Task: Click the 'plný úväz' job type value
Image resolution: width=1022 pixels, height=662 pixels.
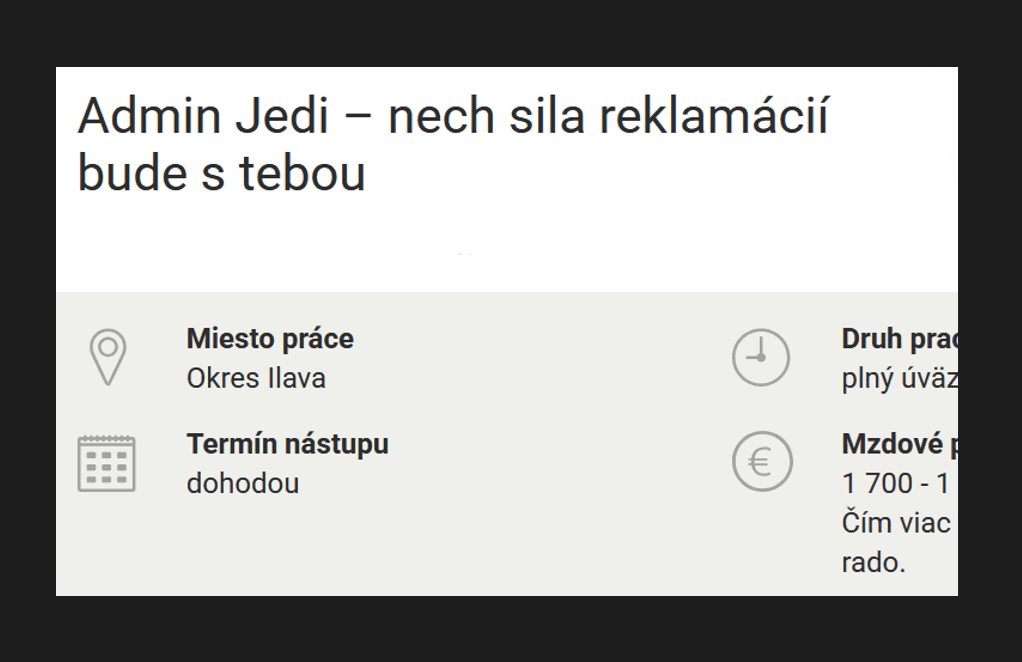Action: pyautogui.click(x=899, y=379)
